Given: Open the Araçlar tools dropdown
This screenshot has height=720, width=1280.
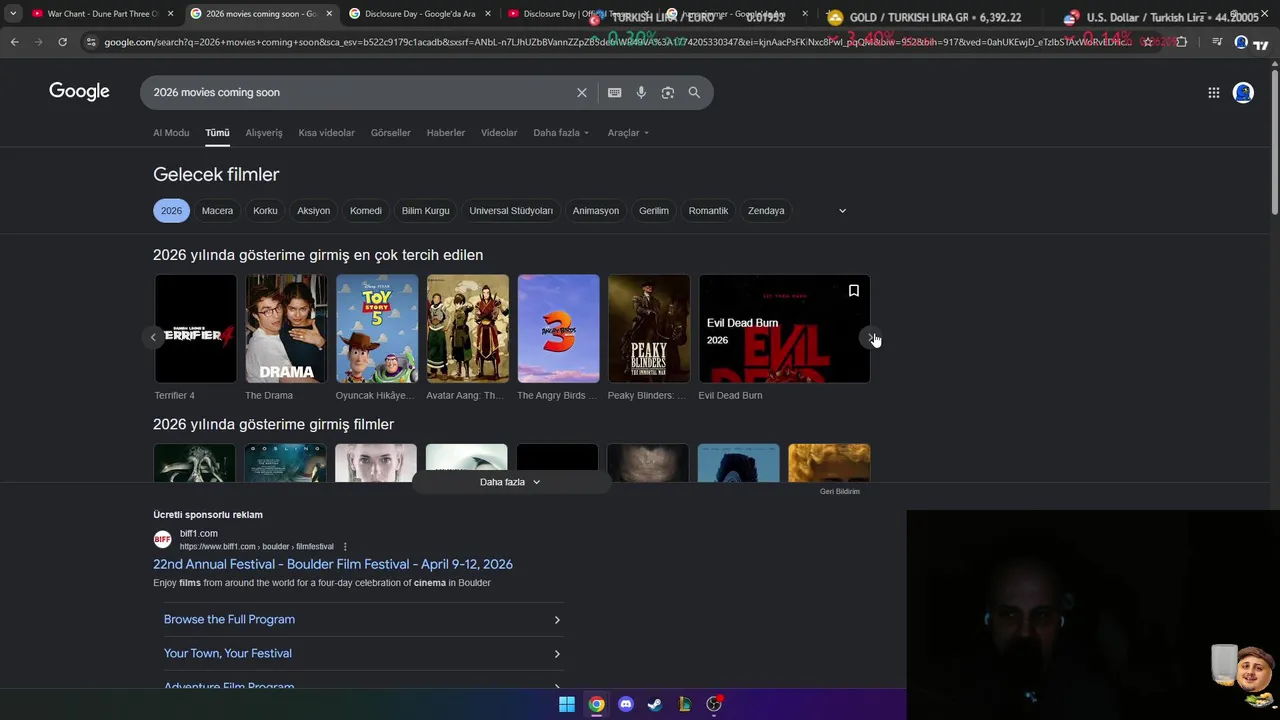Looking at the screenshot, I should (628, 132).
